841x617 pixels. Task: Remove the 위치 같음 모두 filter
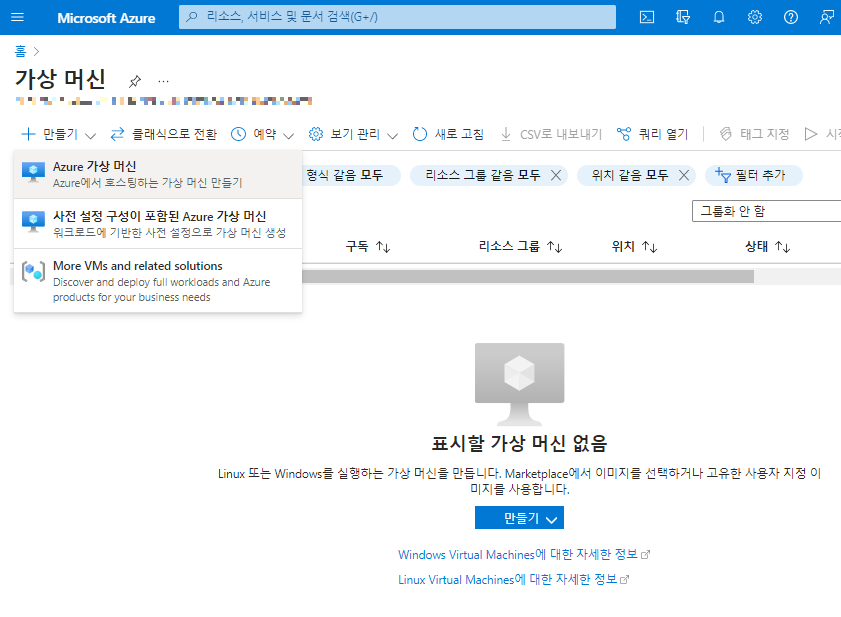point(684,175)
